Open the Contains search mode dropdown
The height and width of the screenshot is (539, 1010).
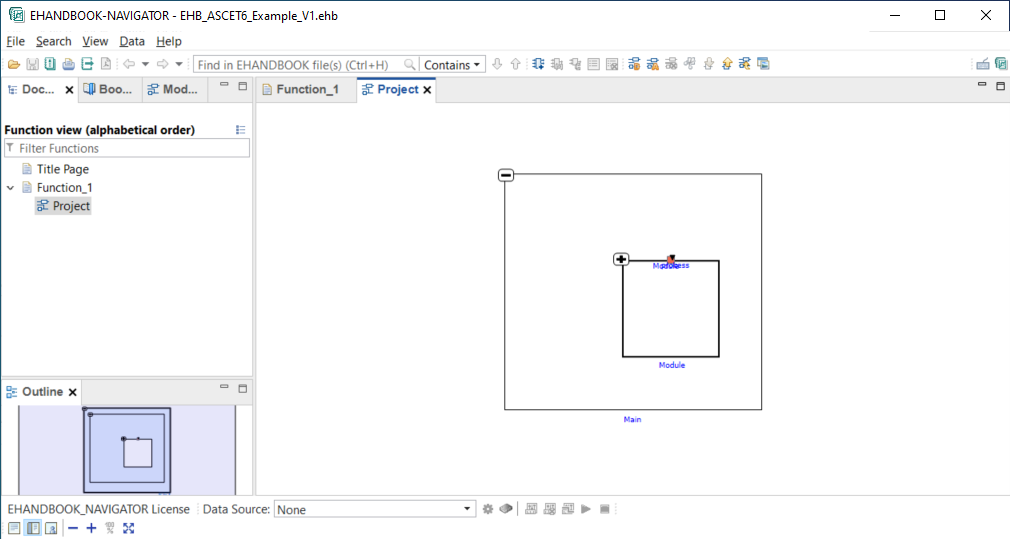[x=452, y=65]
